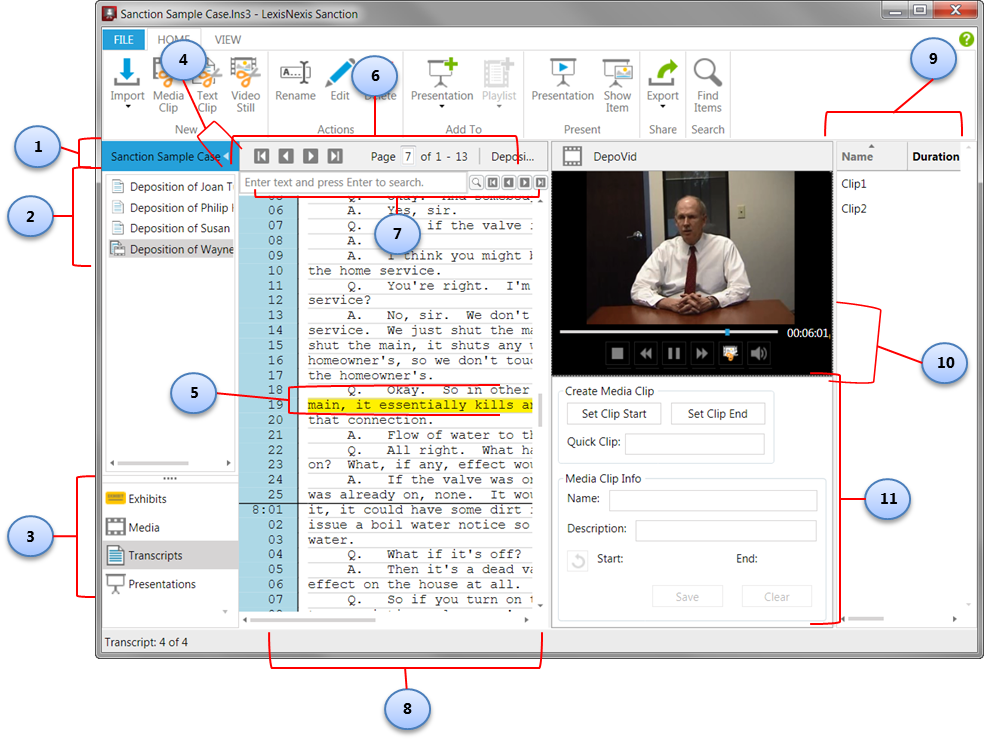Select Deposition of Susan transcript
This screenshot has width=984, height=740.
point(171,228)
